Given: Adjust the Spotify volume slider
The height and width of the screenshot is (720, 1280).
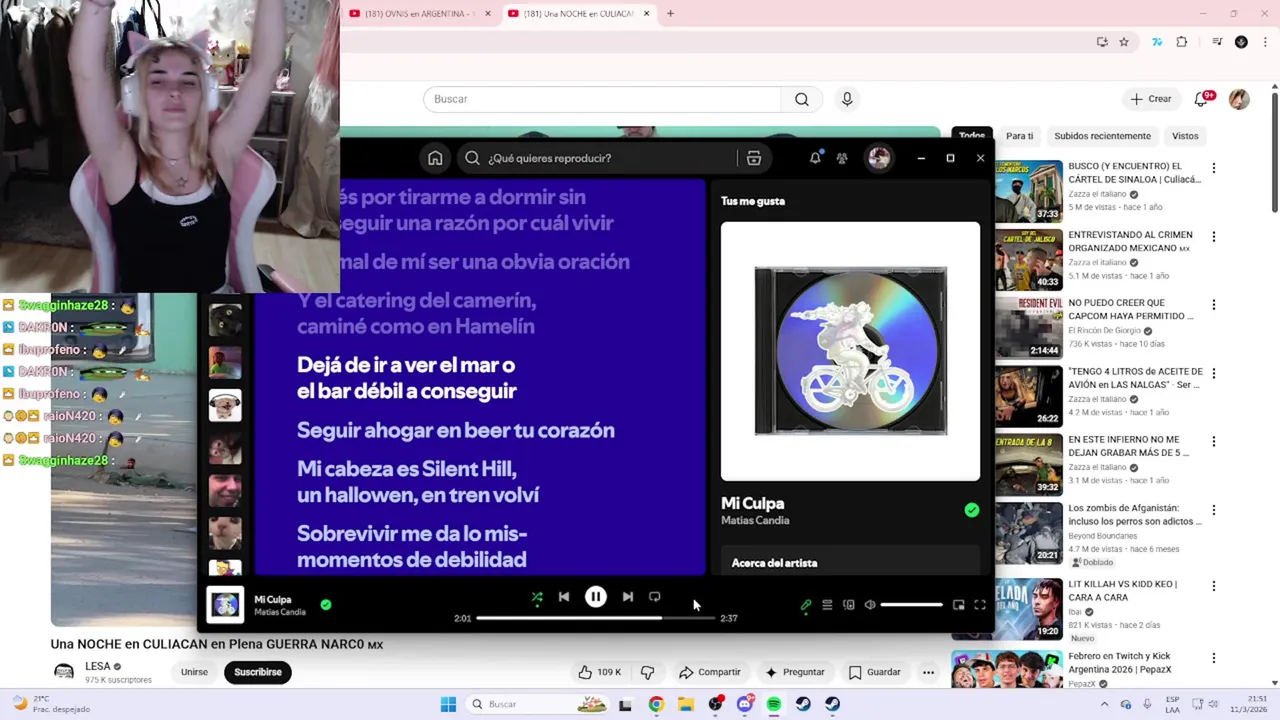Looking at the screenshot, I should pos(911,605).
